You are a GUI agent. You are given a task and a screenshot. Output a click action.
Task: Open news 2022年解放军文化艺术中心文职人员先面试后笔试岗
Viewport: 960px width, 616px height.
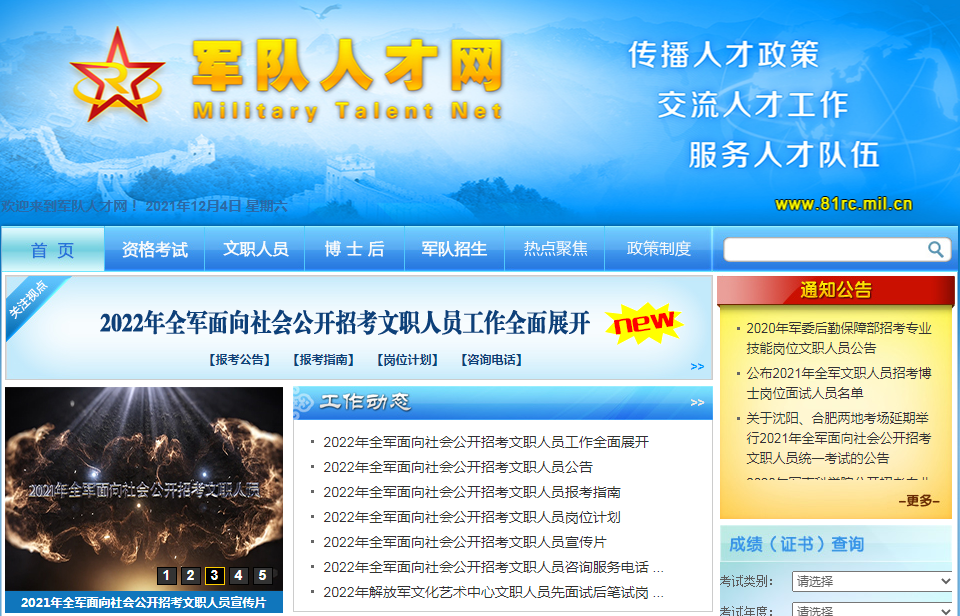[x=493, y=593]
